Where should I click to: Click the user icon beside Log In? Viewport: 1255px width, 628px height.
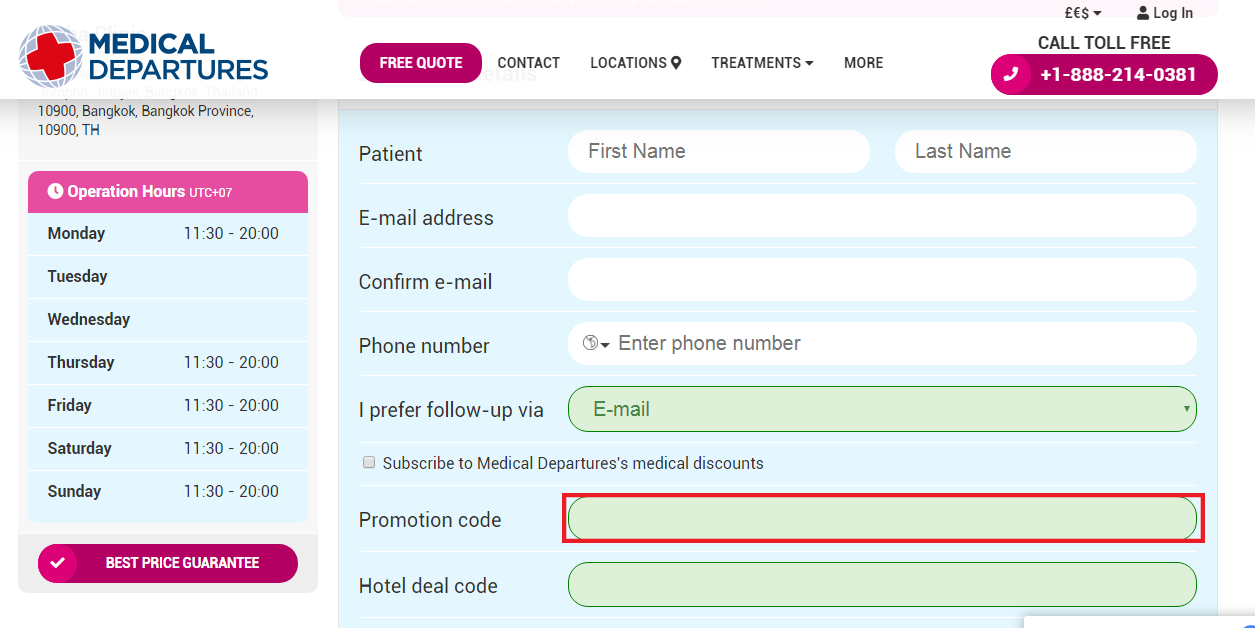1143,13
